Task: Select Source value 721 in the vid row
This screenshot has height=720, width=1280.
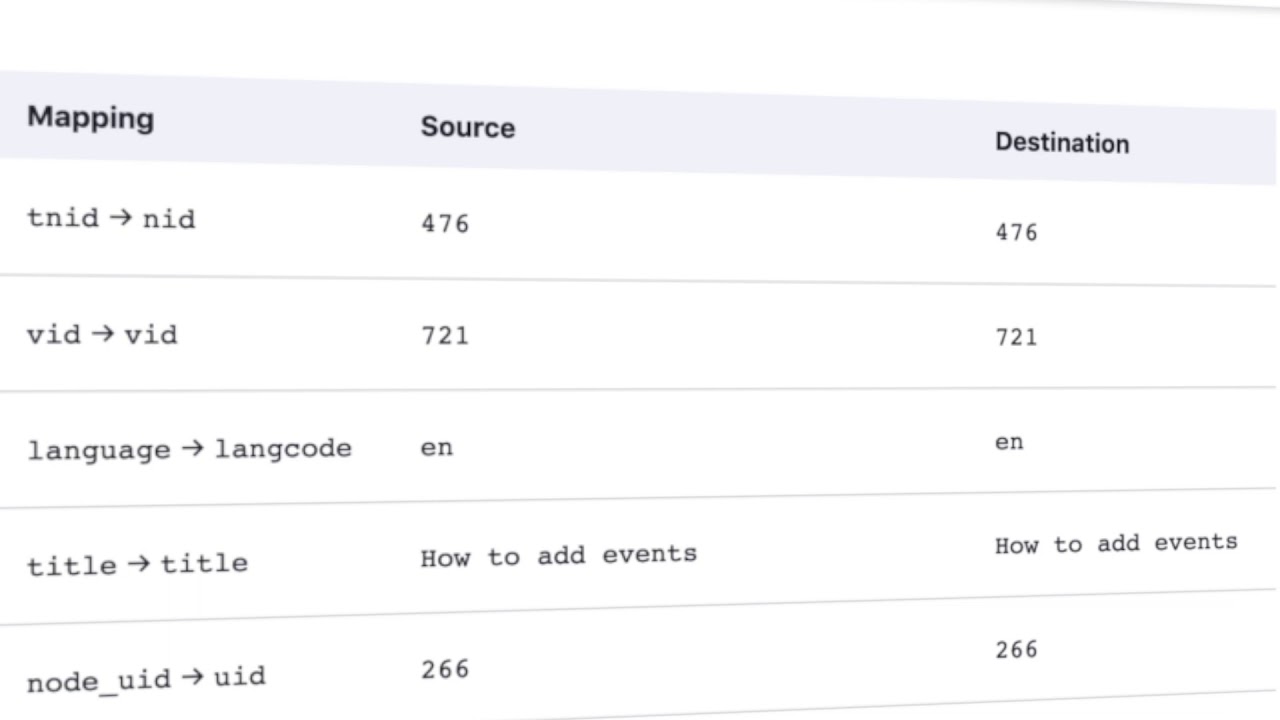Action: coord(445,335)
